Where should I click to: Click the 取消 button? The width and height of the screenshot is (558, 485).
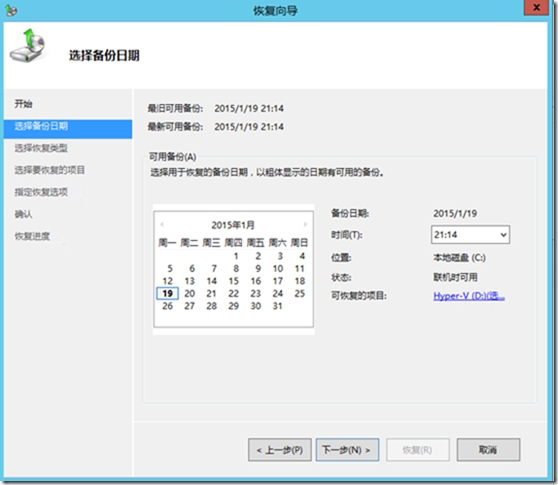click(488, 450)
